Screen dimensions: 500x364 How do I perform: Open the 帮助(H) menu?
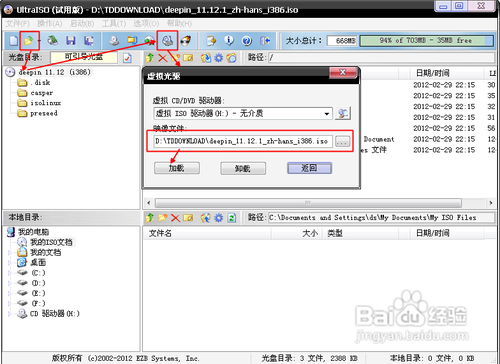point(179,24)
